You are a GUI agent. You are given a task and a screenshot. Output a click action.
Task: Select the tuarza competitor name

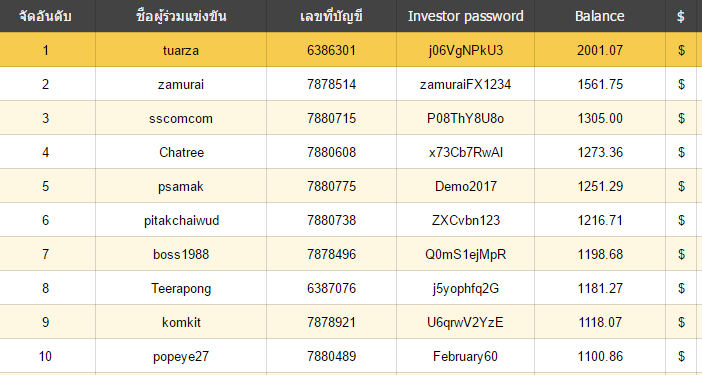(x=181, y=51)
